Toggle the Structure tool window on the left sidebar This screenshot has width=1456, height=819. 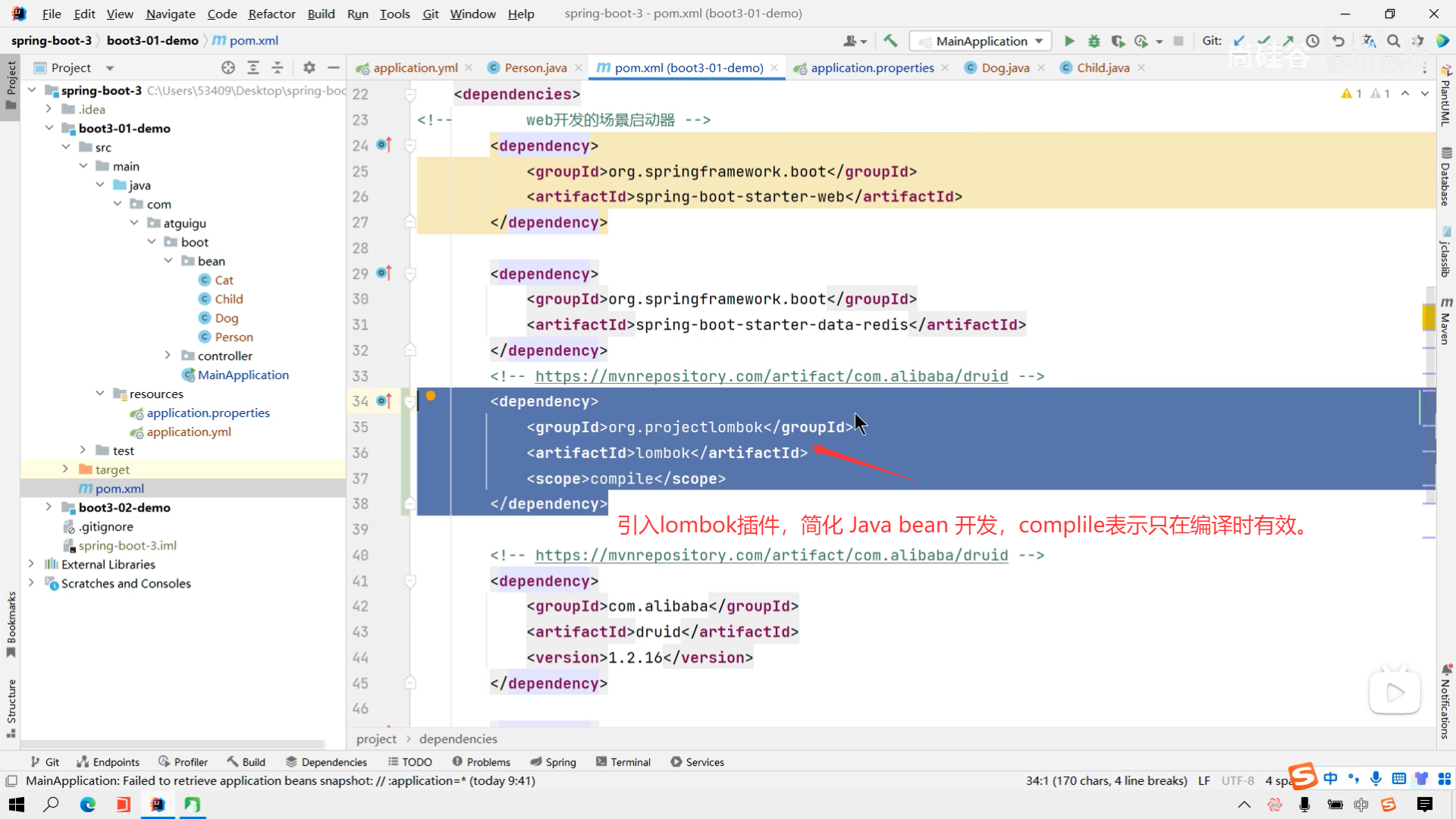click(11, 707)
